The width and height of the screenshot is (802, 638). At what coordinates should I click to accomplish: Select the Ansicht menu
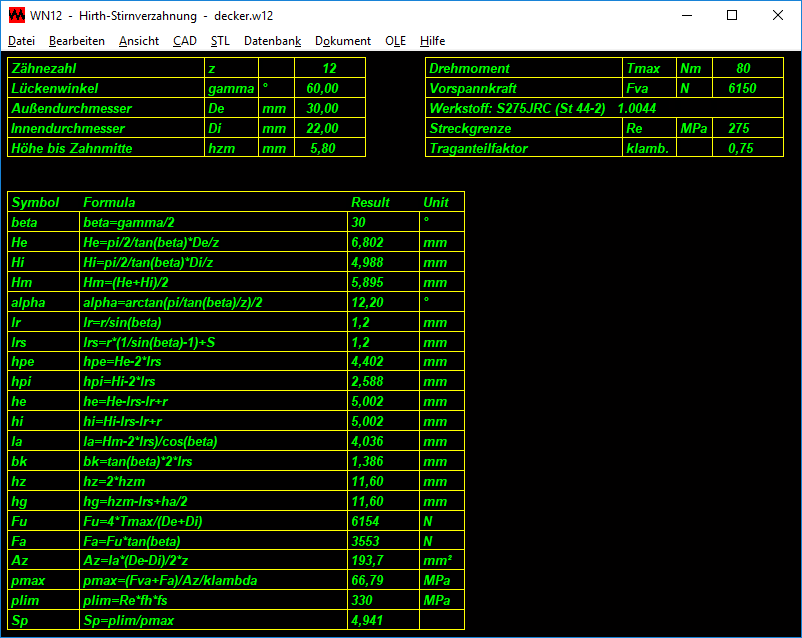[138, 41]
